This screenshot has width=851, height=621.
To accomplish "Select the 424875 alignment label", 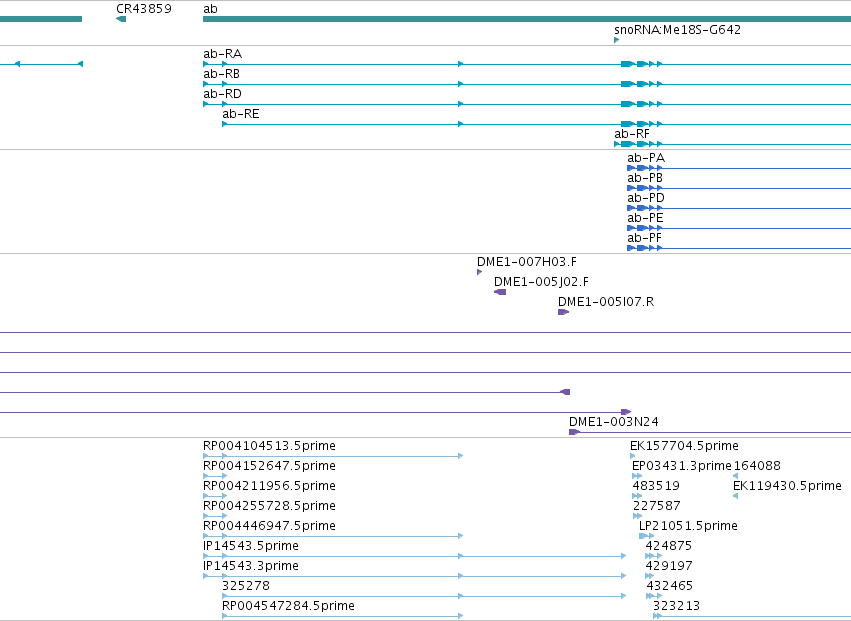I will [669, 546].
